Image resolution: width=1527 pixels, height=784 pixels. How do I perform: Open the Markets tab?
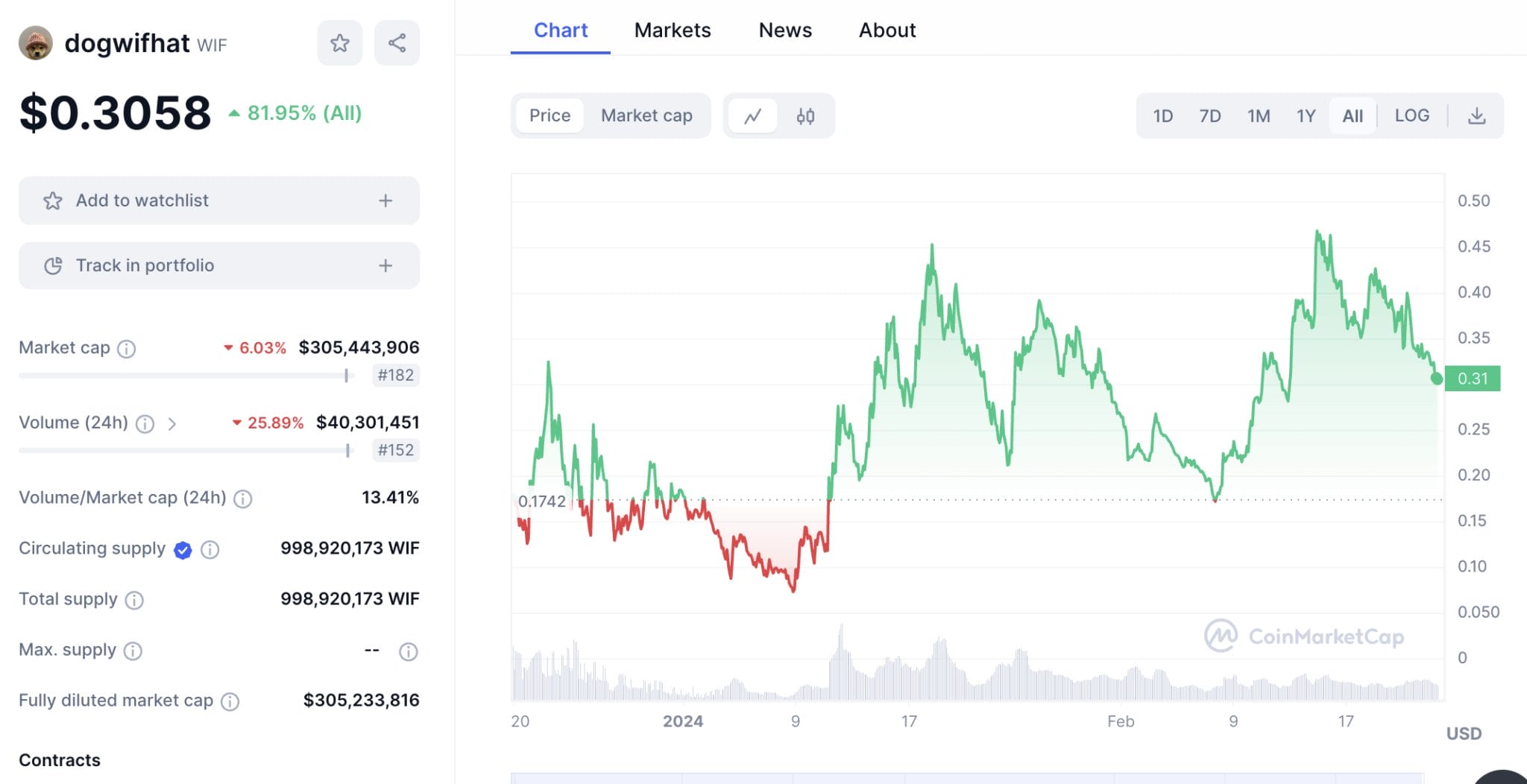(673, 30)
